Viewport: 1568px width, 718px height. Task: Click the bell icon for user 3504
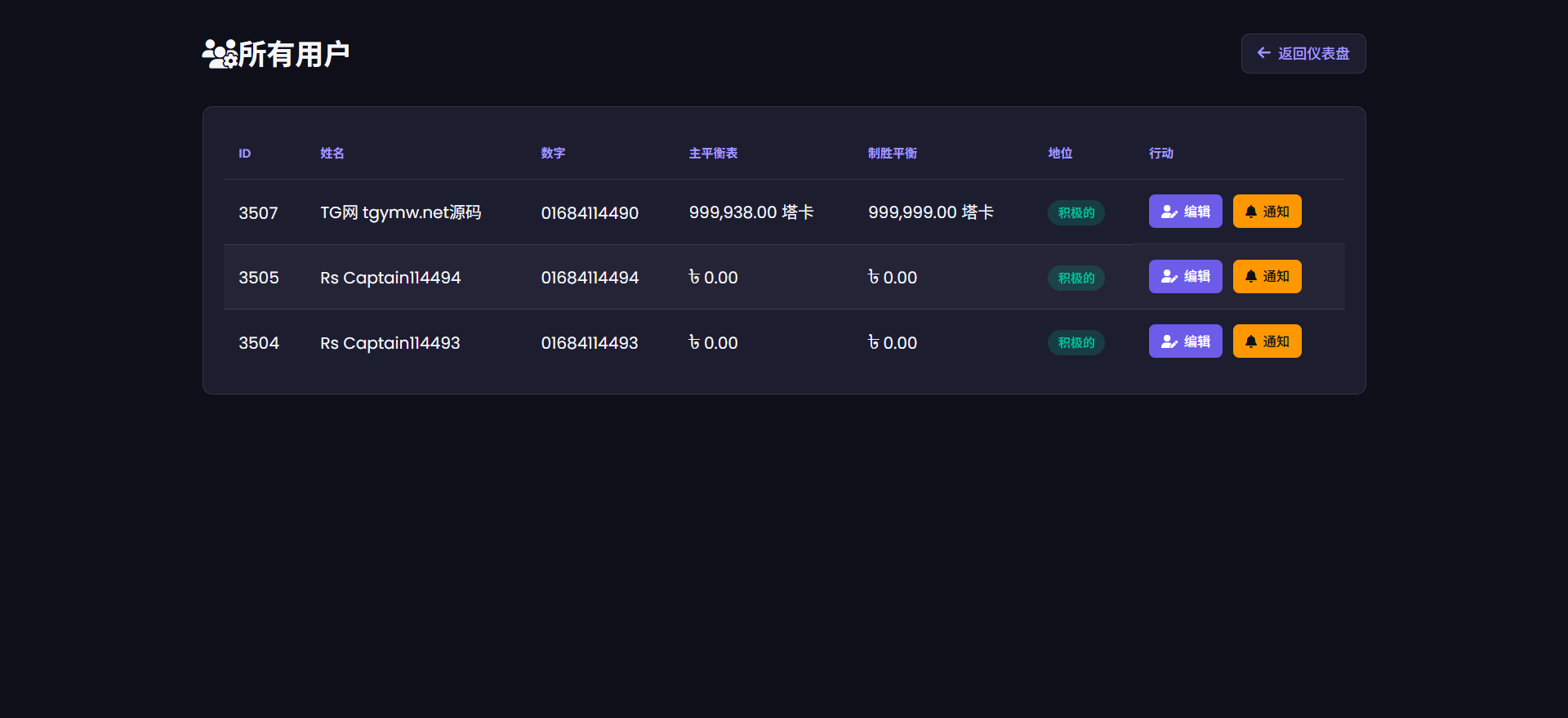click(1250, 341)
